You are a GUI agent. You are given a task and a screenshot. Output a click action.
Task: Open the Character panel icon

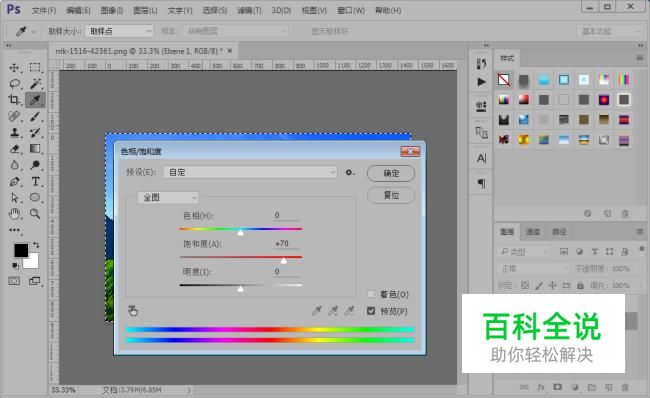(481, 158)
